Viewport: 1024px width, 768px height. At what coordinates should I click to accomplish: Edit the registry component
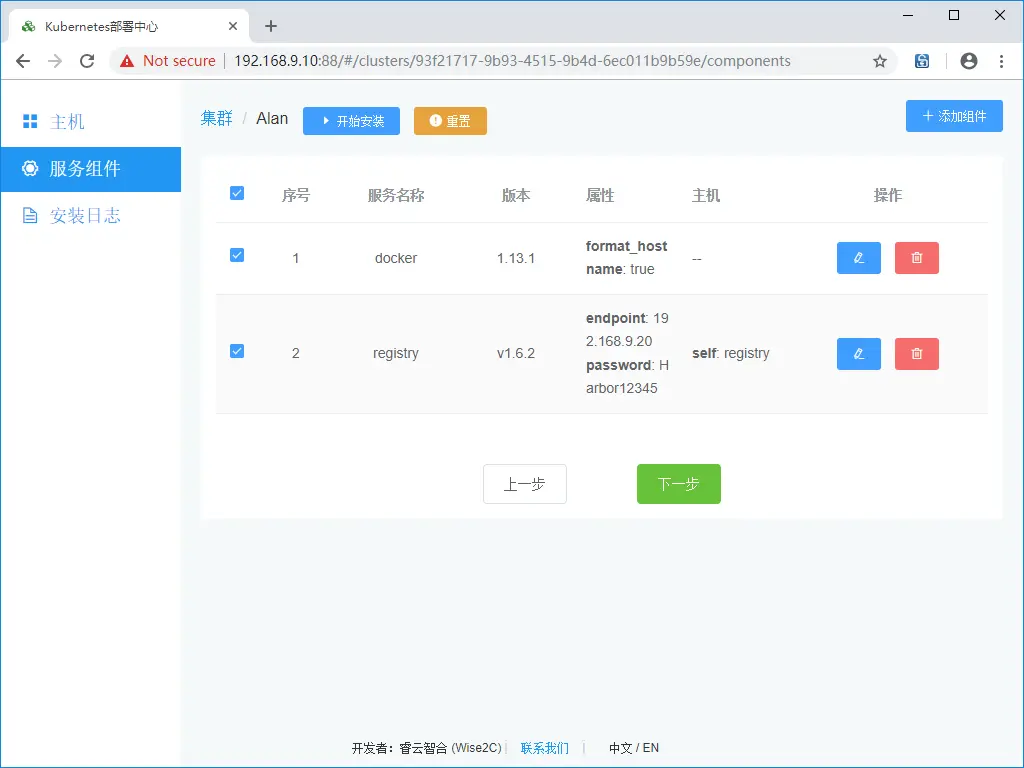[x=858, y=354]
